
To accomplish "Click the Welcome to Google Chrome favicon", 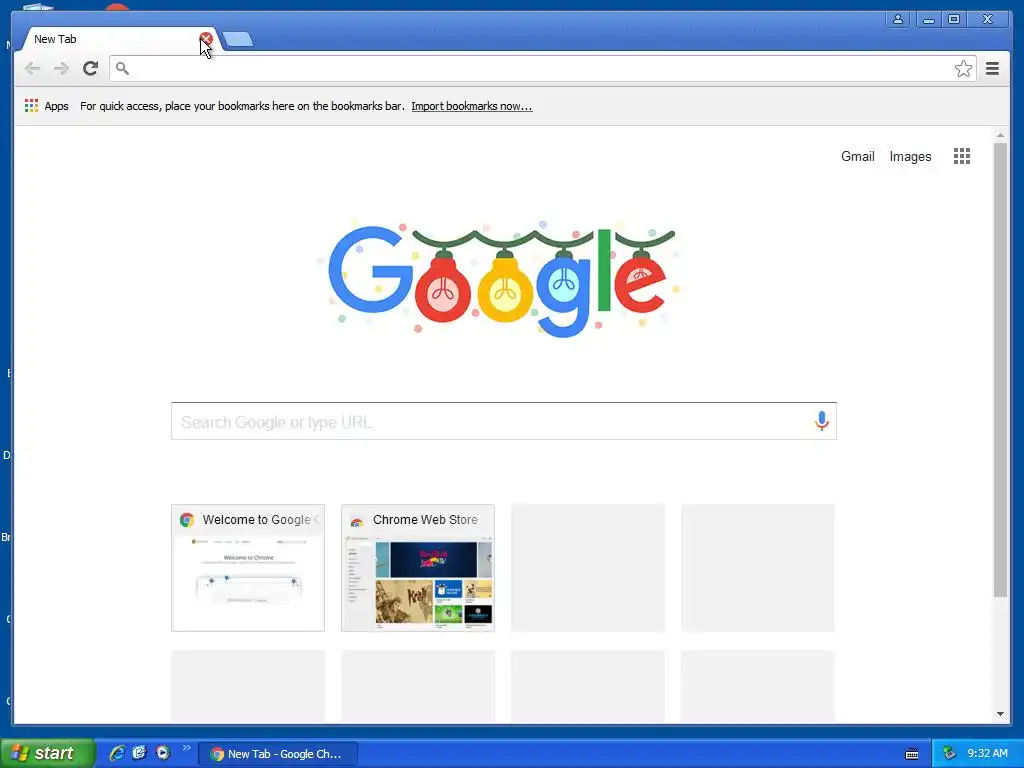I will 187,520.
